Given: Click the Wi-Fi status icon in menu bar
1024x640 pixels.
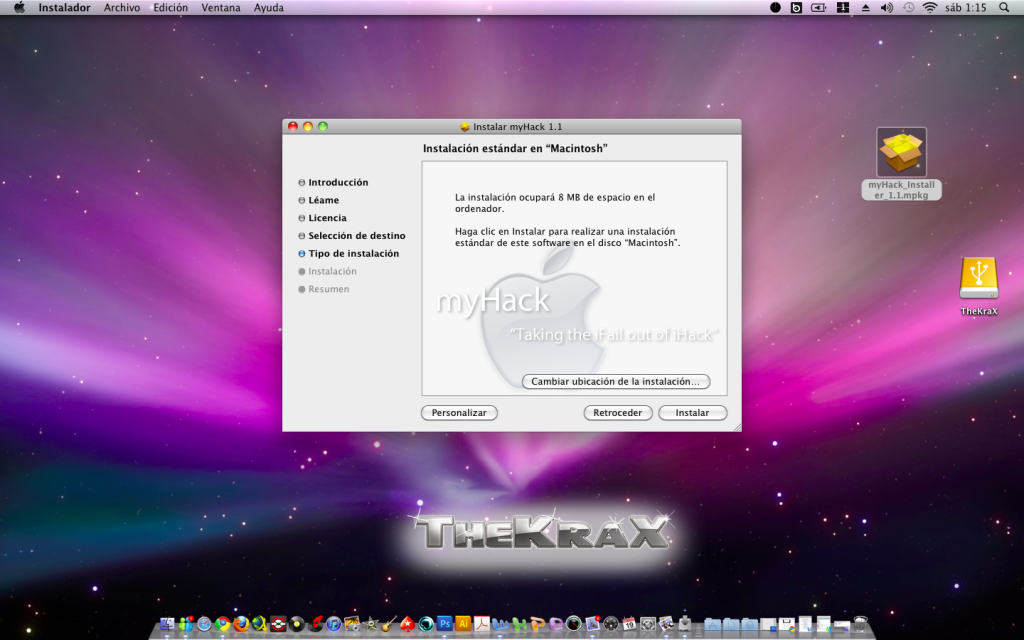Looking at the screenshot, I should [930, 8].
